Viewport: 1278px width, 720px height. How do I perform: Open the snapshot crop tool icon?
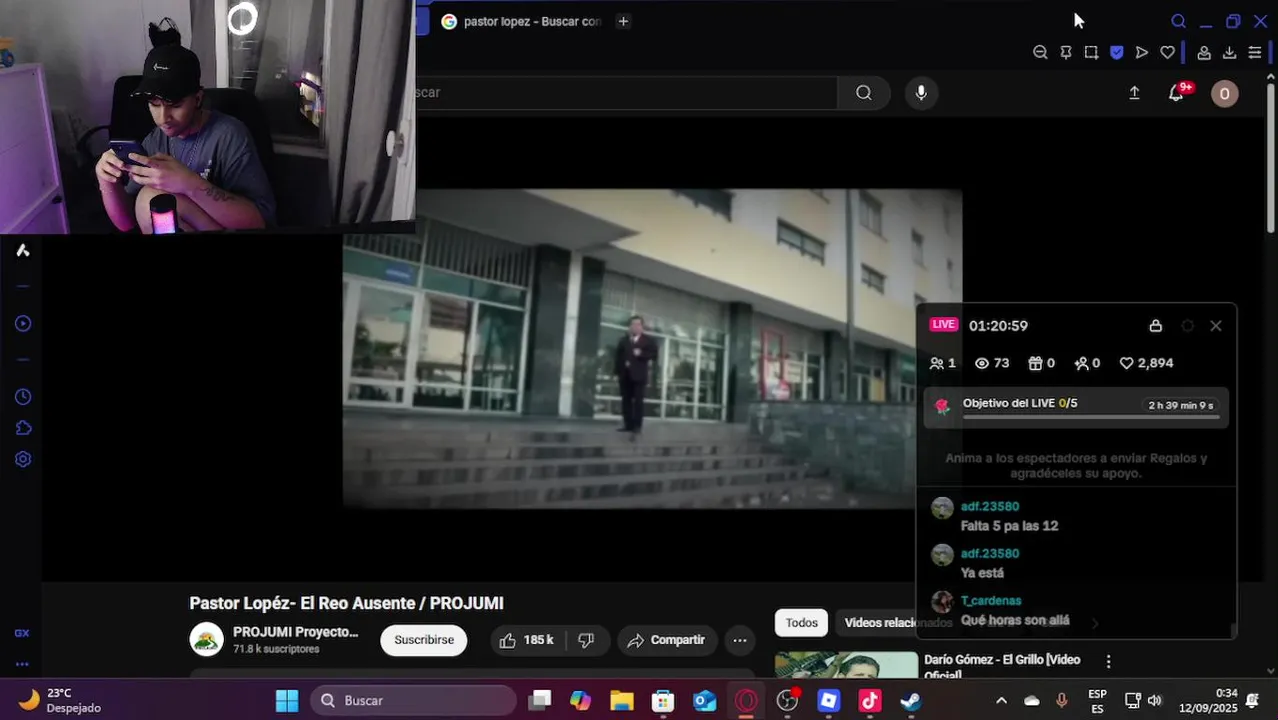[x=1091, y=52]
